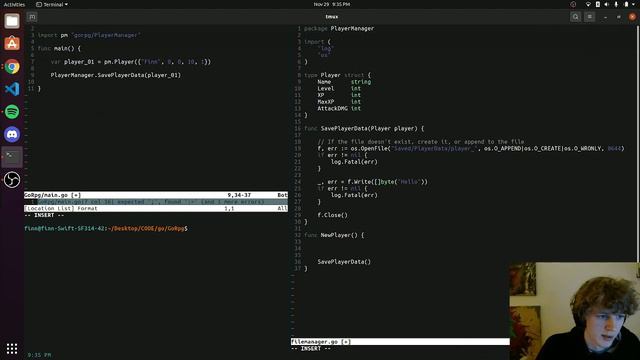Click the first log.Fatal(err) line
The image size is (640, 360).
point(354,162)
